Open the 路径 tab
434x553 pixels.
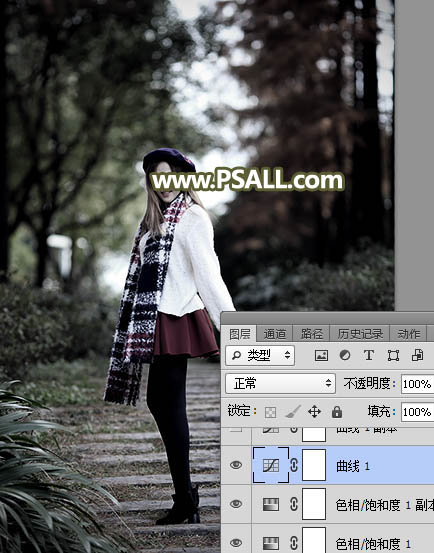312,334
